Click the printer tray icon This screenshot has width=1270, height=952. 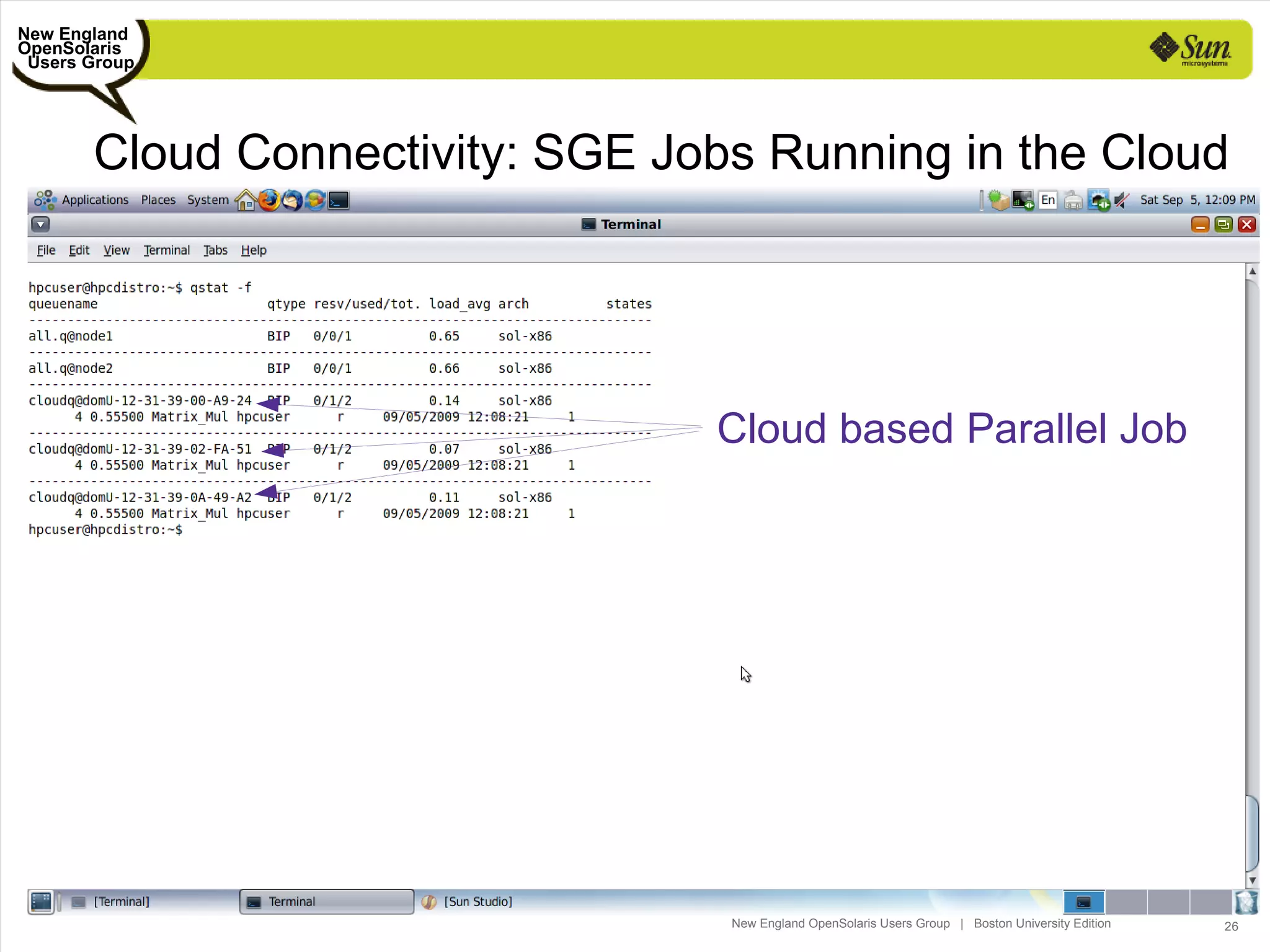1073,201
